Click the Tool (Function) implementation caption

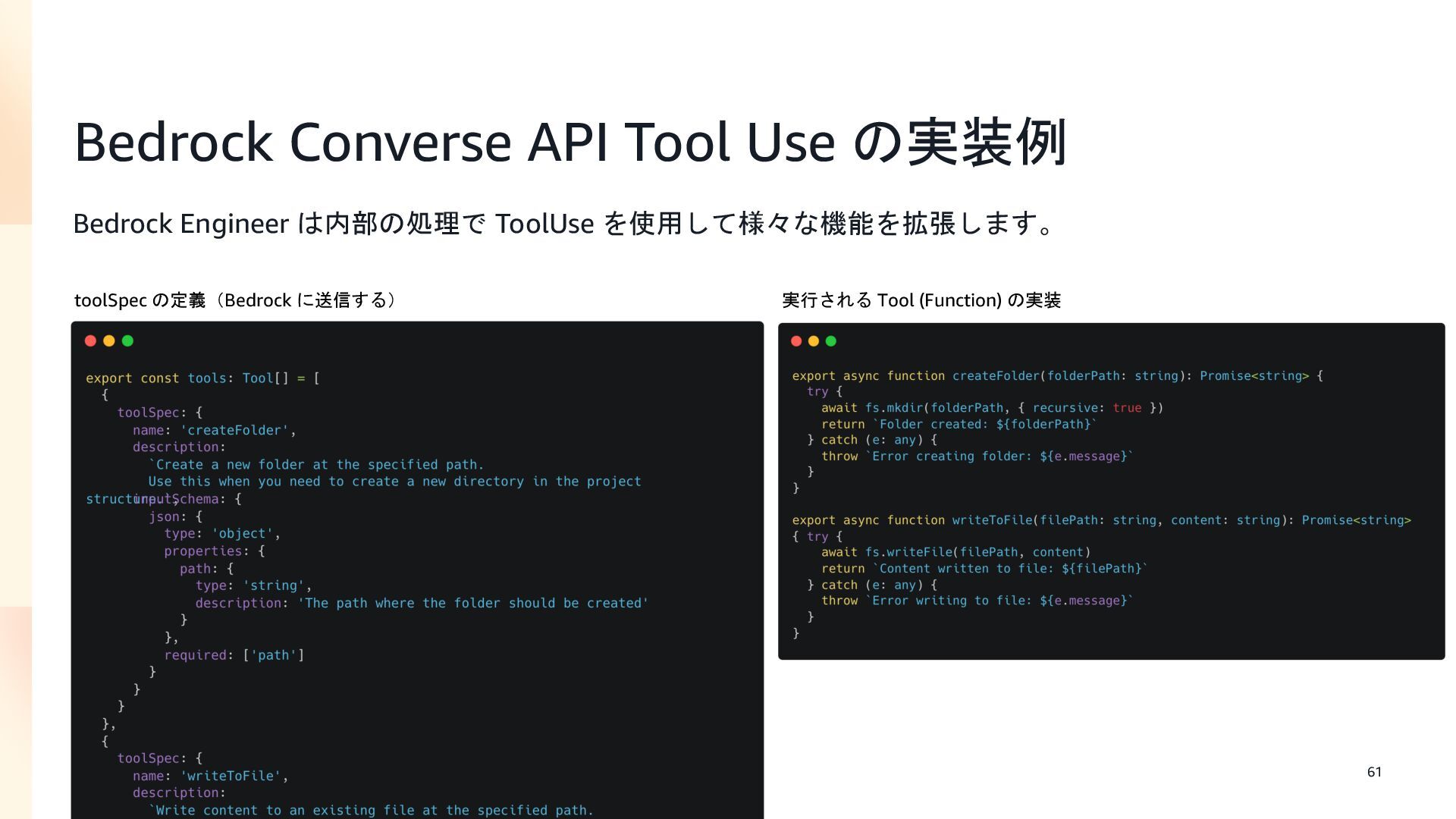pyautogui.click(x=921, y=300)
